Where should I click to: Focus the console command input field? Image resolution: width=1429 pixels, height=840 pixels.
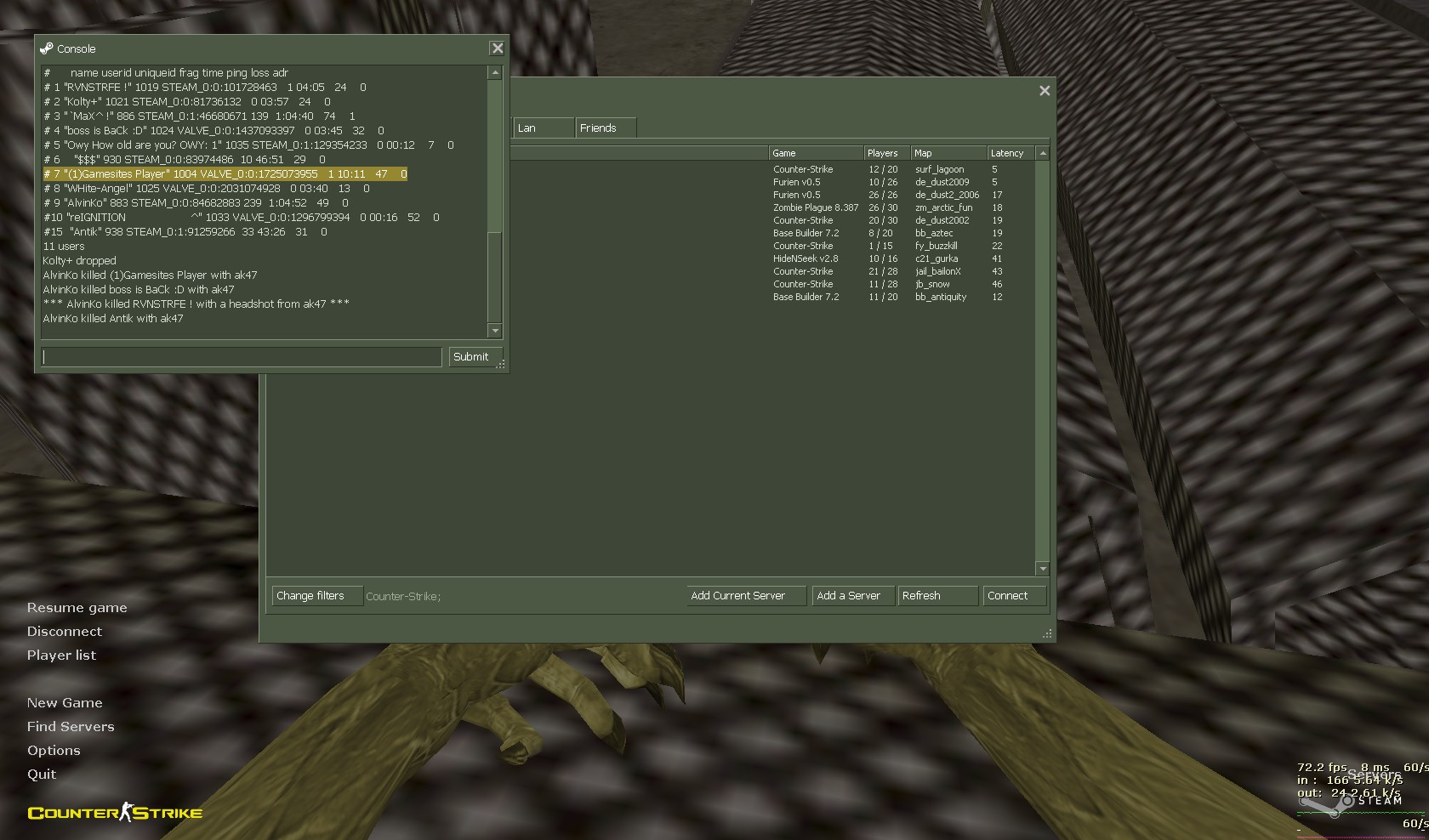pyautogui.click(x=242, y=357)
